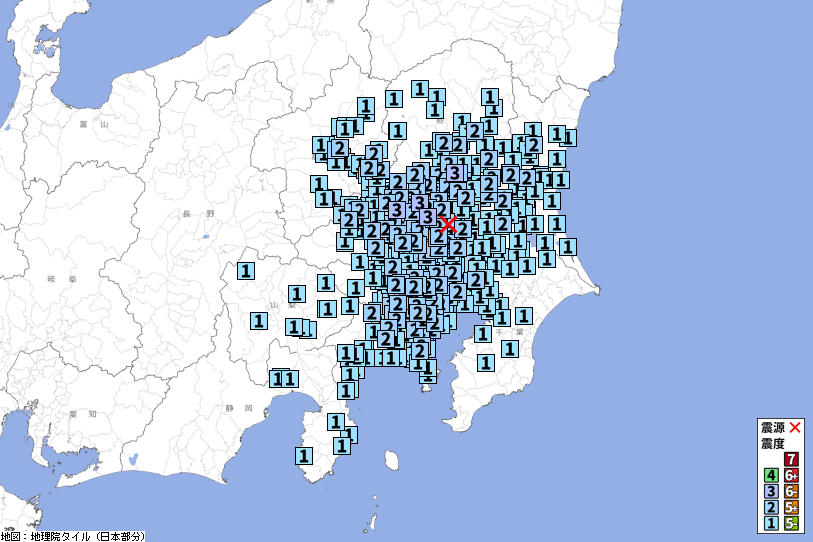Click the intensity 5- legend swatch
Image resolution: width=813 pixels, height=542 pixels.
coord(790,523)
